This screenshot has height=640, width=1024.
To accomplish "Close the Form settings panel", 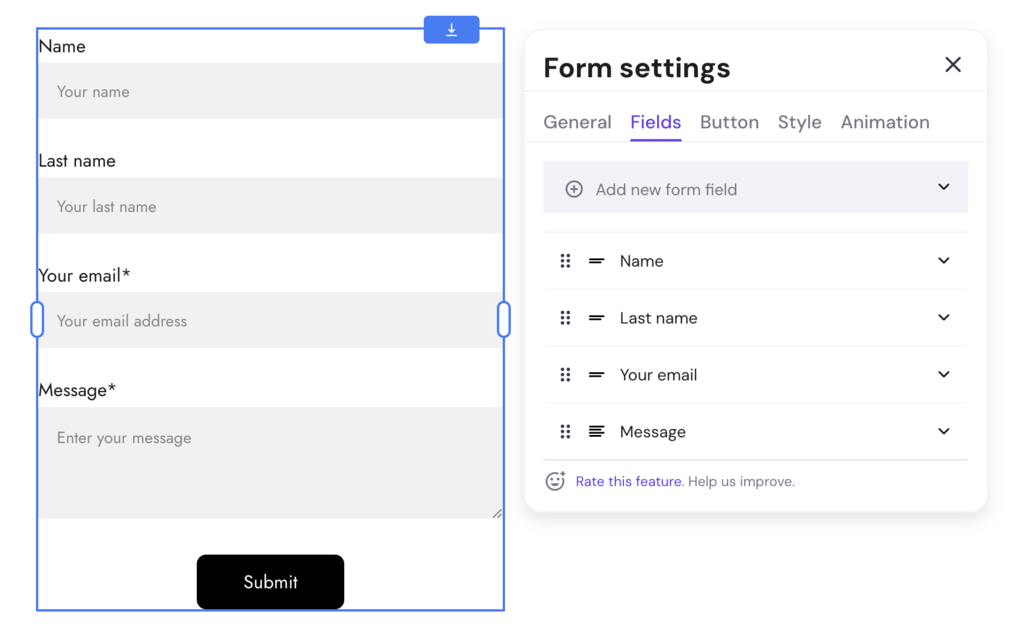I will [952, 64].
